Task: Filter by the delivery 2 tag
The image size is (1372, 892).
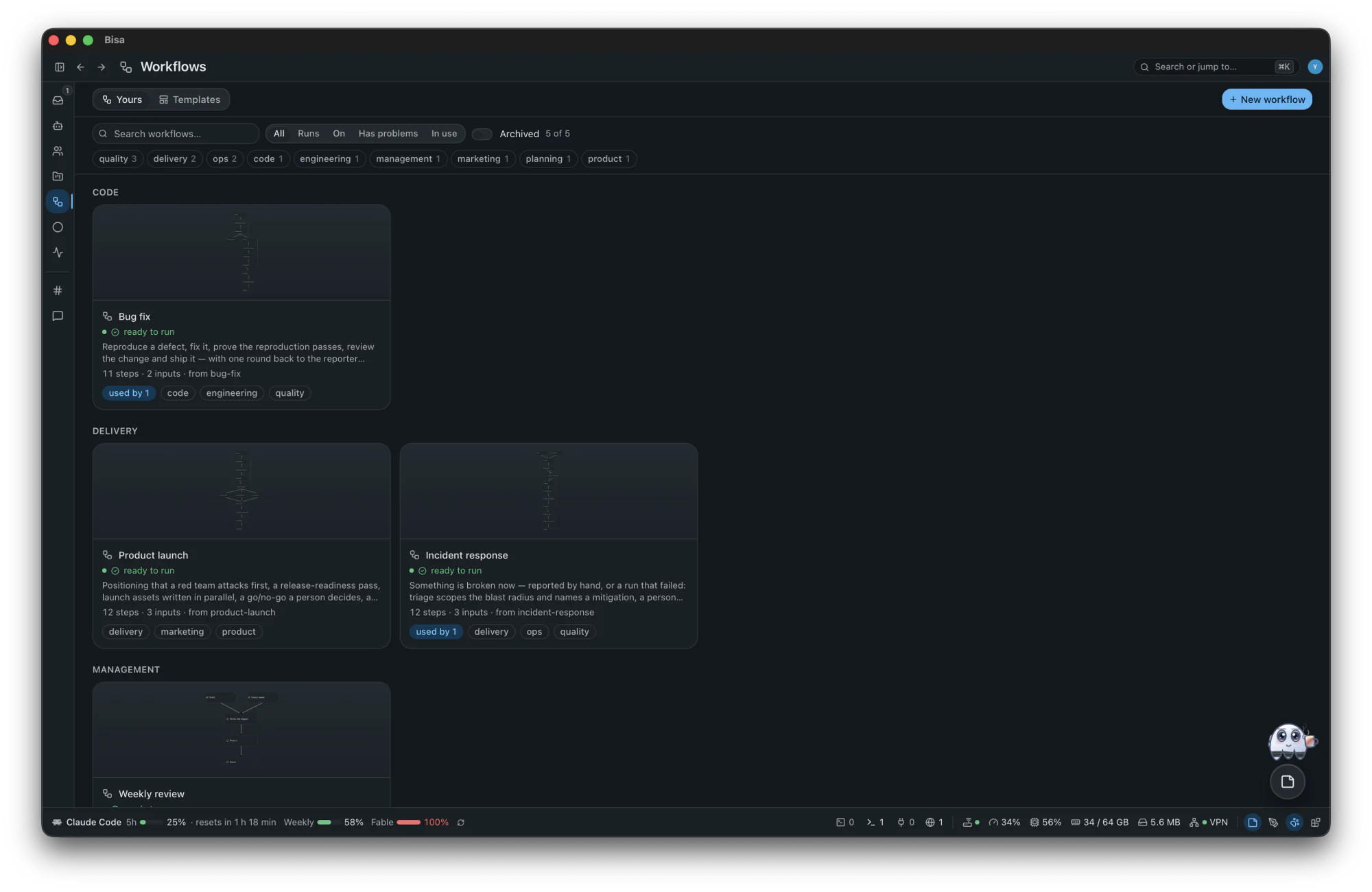Action: coord(175,159)
